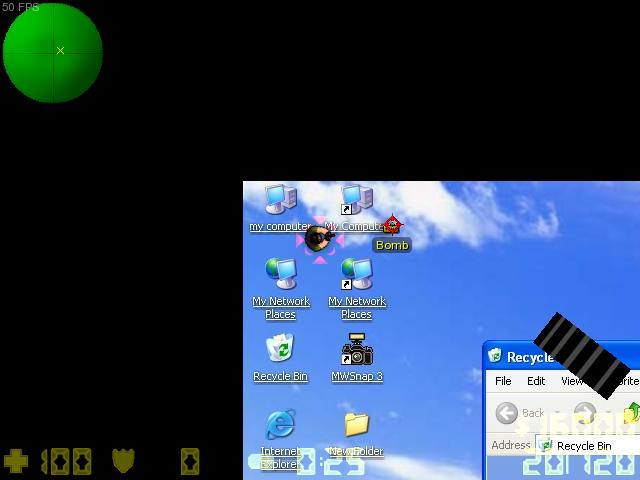Launch the MWSnap 3 camera icon

(357, 349)
